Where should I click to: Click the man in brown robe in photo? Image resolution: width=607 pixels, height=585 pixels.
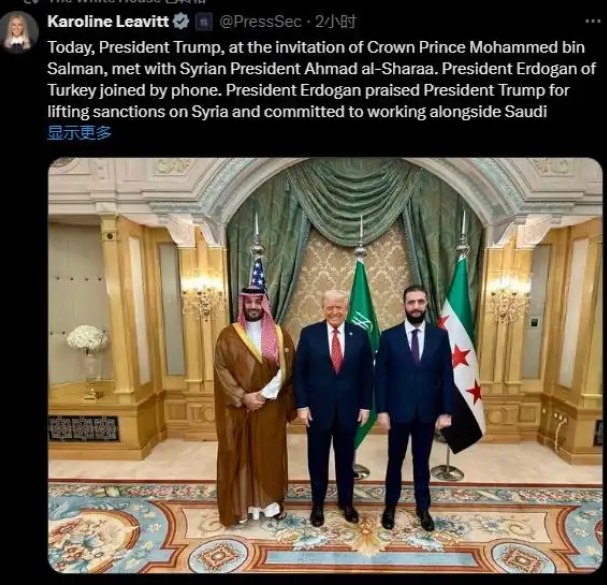point(254,407)
